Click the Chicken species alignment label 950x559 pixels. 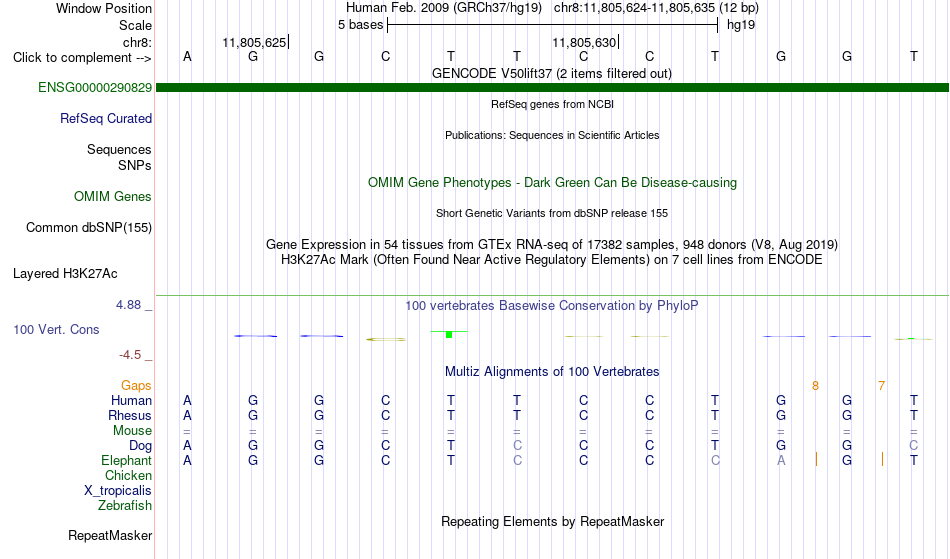(128, 475)
